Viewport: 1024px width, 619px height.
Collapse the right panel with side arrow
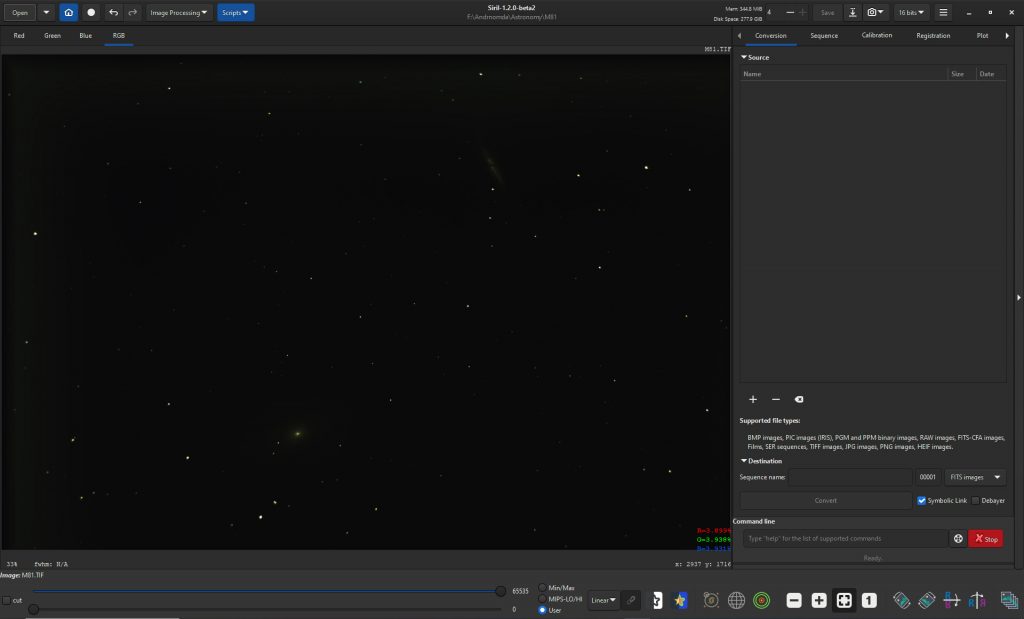pyautogui.click(x=1019, y=298)
